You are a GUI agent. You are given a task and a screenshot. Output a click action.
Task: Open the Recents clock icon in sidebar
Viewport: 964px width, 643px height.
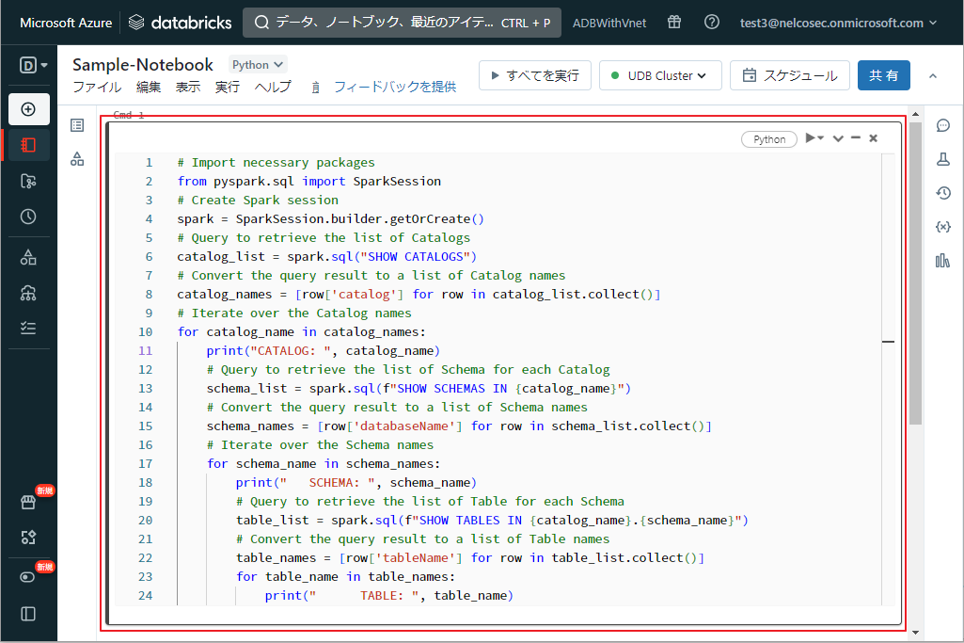pyautogui.click(x=28, y=217)
